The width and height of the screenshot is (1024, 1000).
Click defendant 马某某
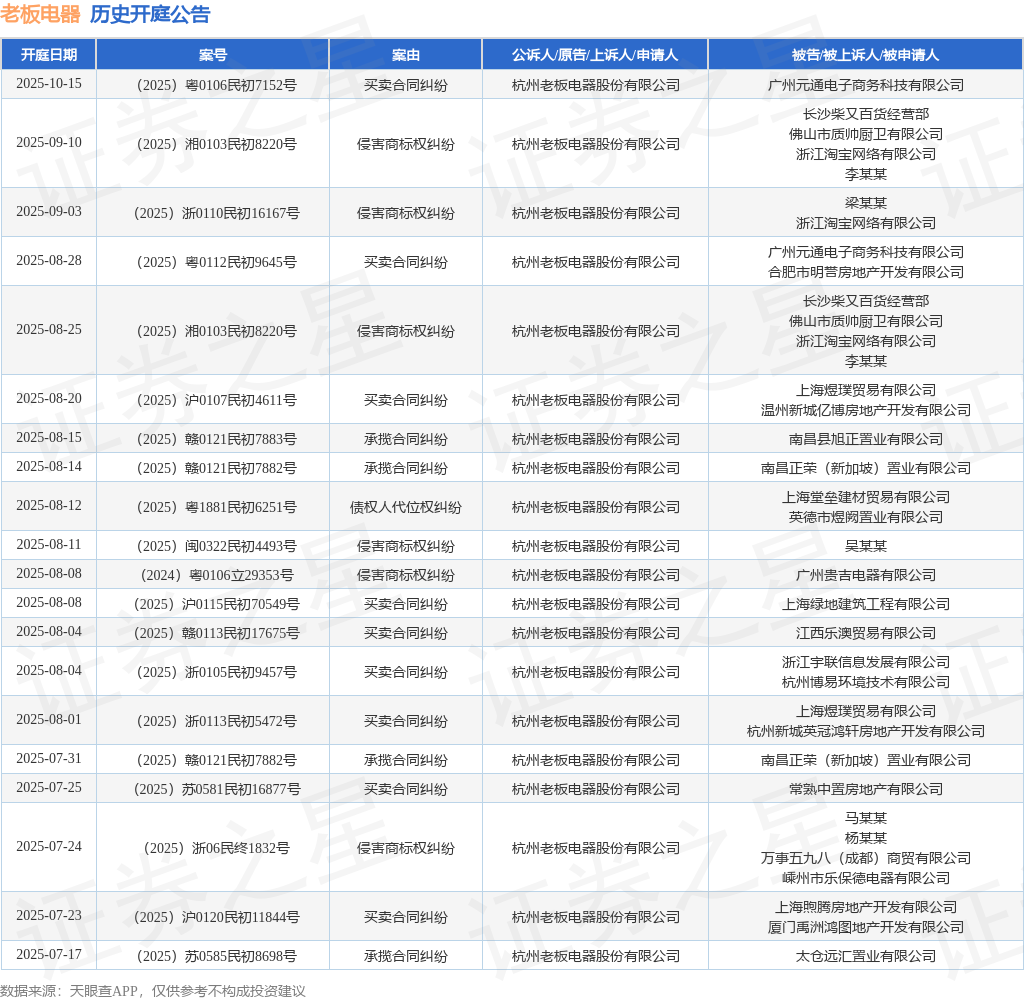coord(866,818)
